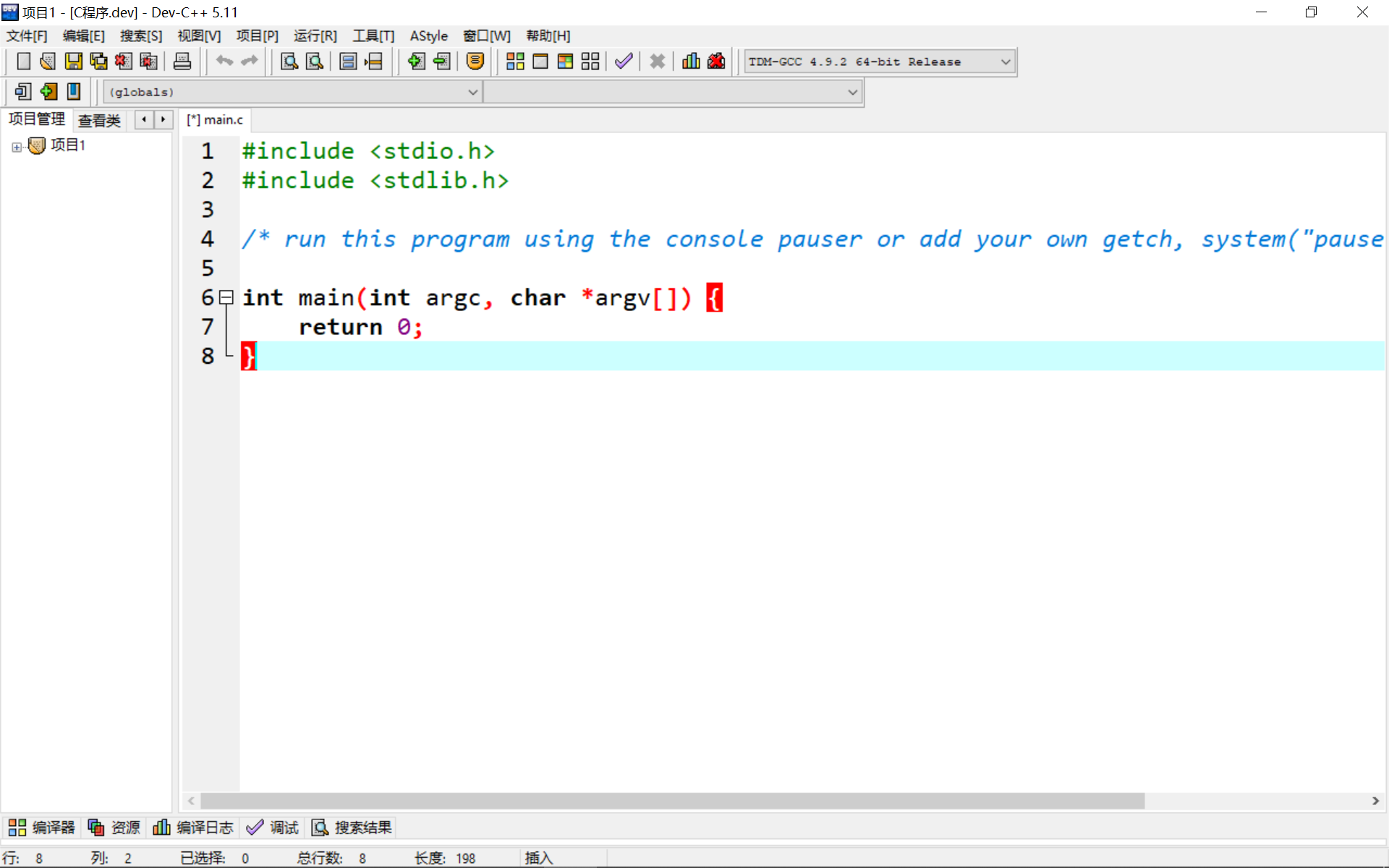Open the 运行[R] menu
1389x868 pixels.
click(x=315, y=35)
